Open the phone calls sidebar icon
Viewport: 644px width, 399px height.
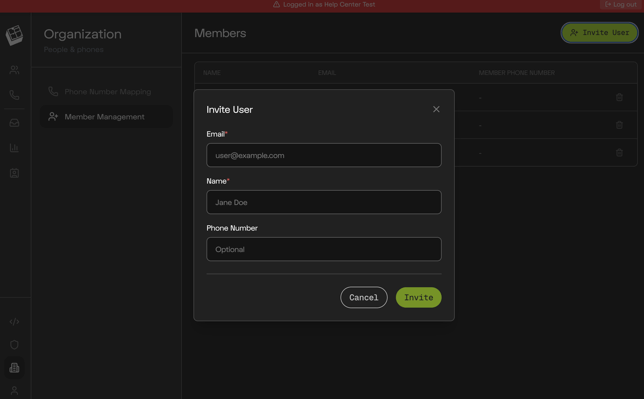[x=14, y=95]
